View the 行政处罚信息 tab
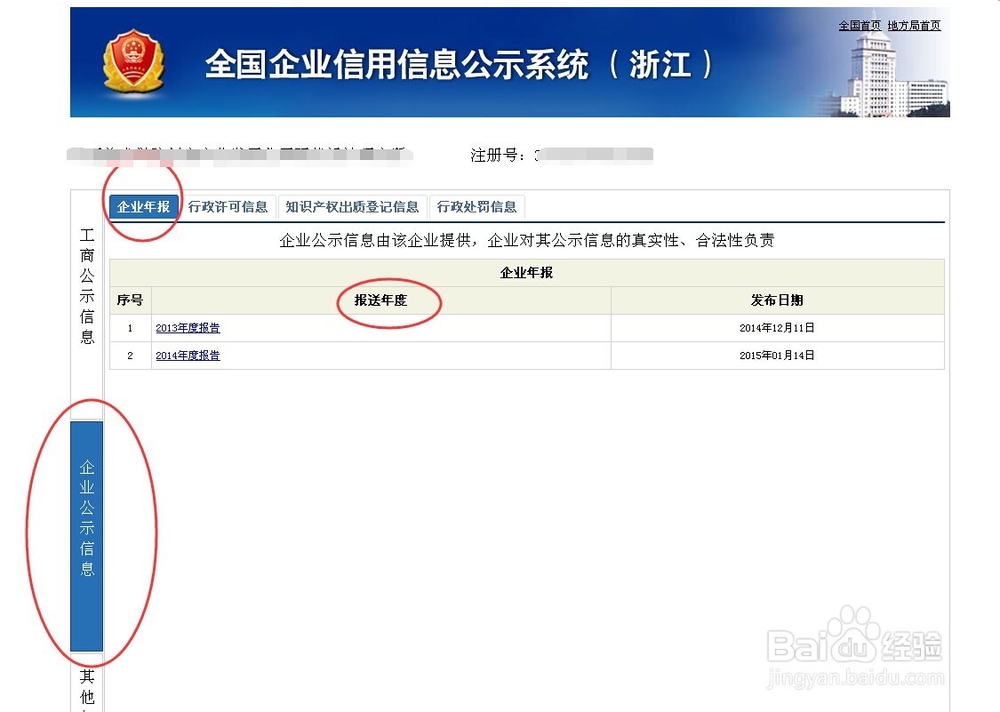Viewport: 1000px width, 712px height. click(x=478, y=206)
